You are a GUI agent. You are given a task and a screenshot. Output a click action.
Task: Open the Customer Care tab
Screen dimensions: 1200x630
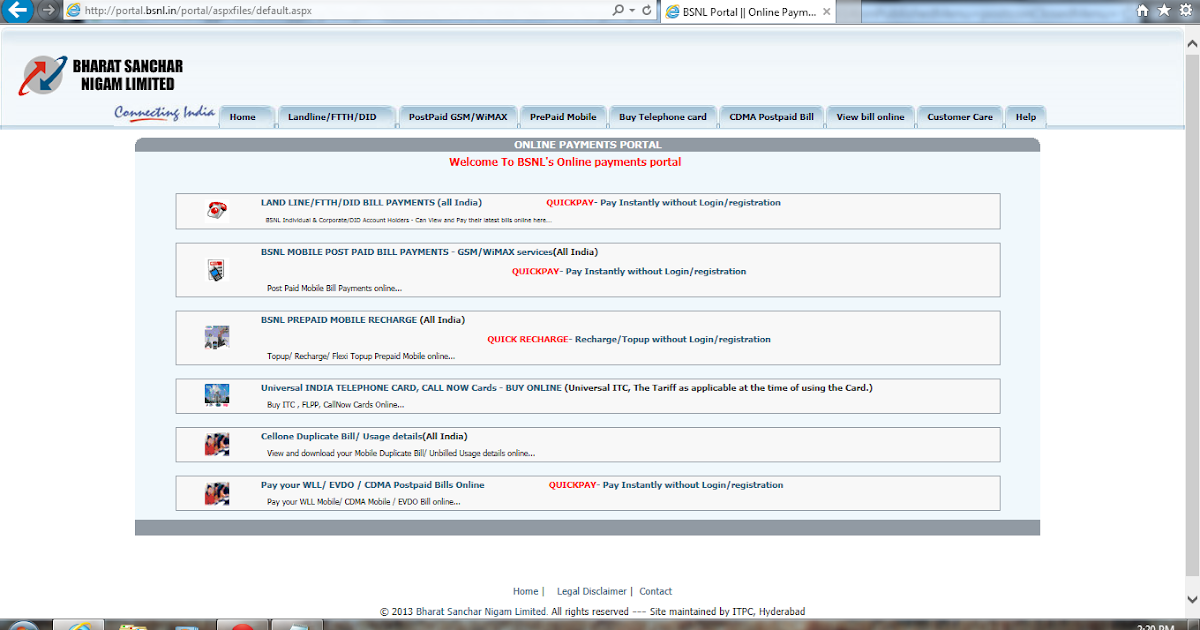[x=960, y=117]
